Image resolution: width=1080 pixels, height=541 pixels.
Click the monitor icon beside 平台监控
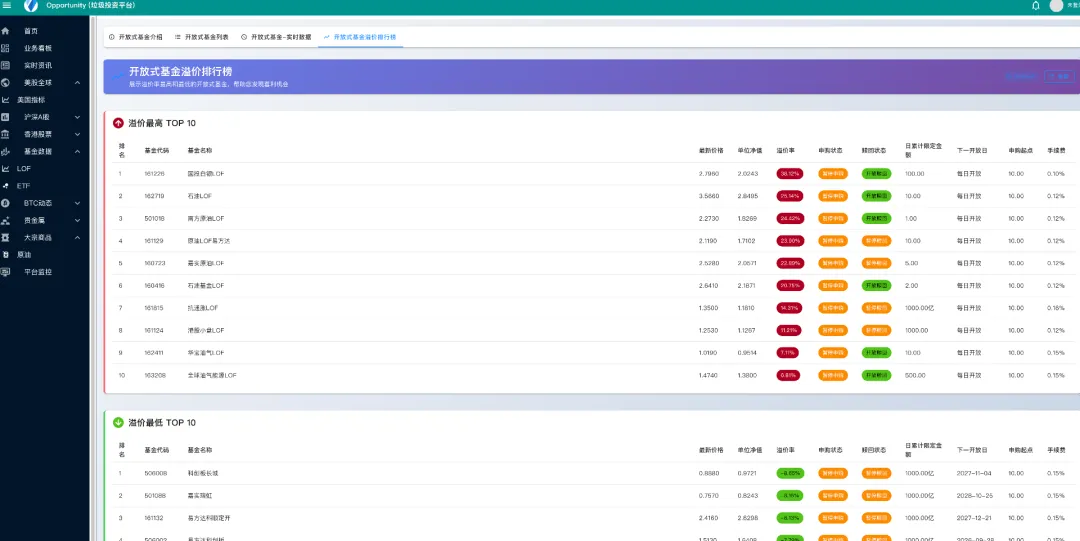(x=6, y=272)
